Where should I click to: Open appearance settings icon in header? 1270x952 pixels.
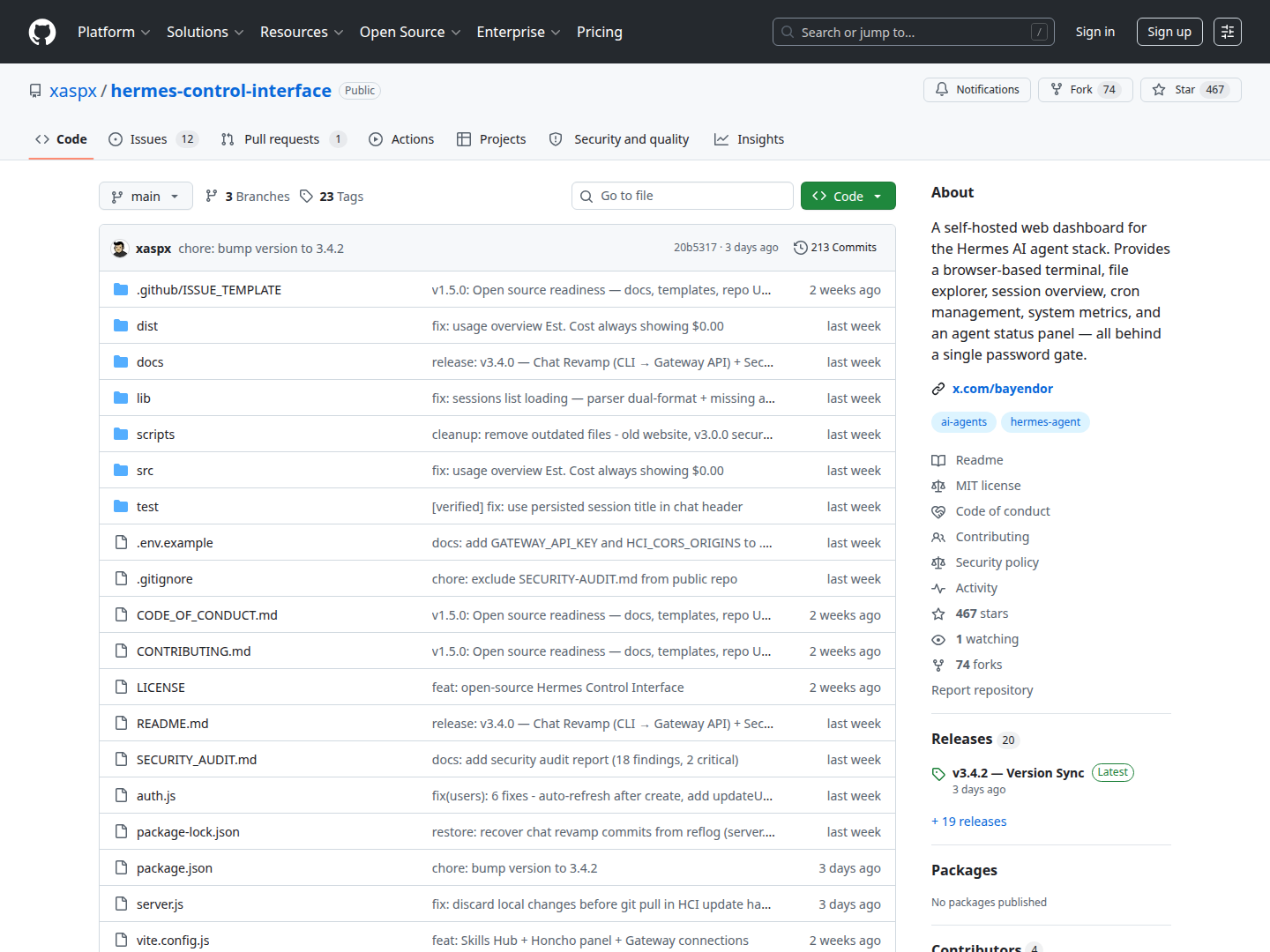[x=1228, y=32]
